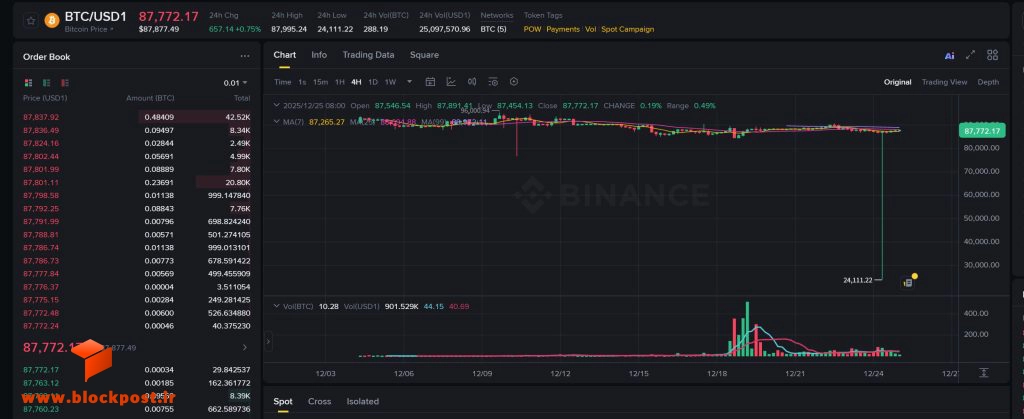Open the Square tab
The height and width of the screenshot is (419, 1024).
[424, 55]
